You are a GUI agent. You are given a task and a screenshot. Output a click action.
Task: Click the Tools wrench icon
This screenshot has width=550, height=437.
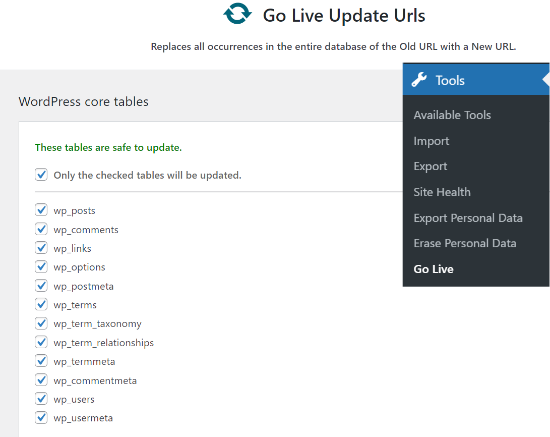point(419,80)
